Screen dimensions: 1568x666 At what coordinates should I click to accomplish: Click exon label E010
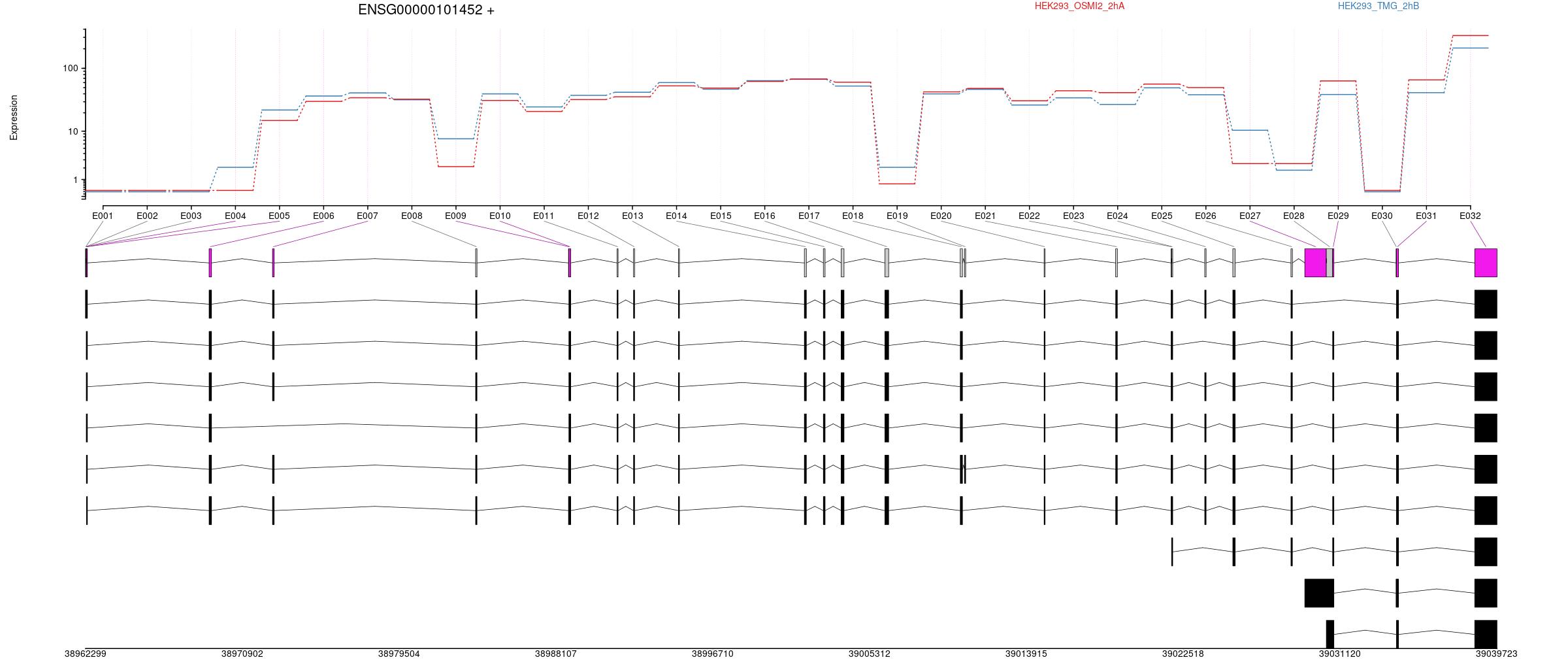click(x=500, y=216)
